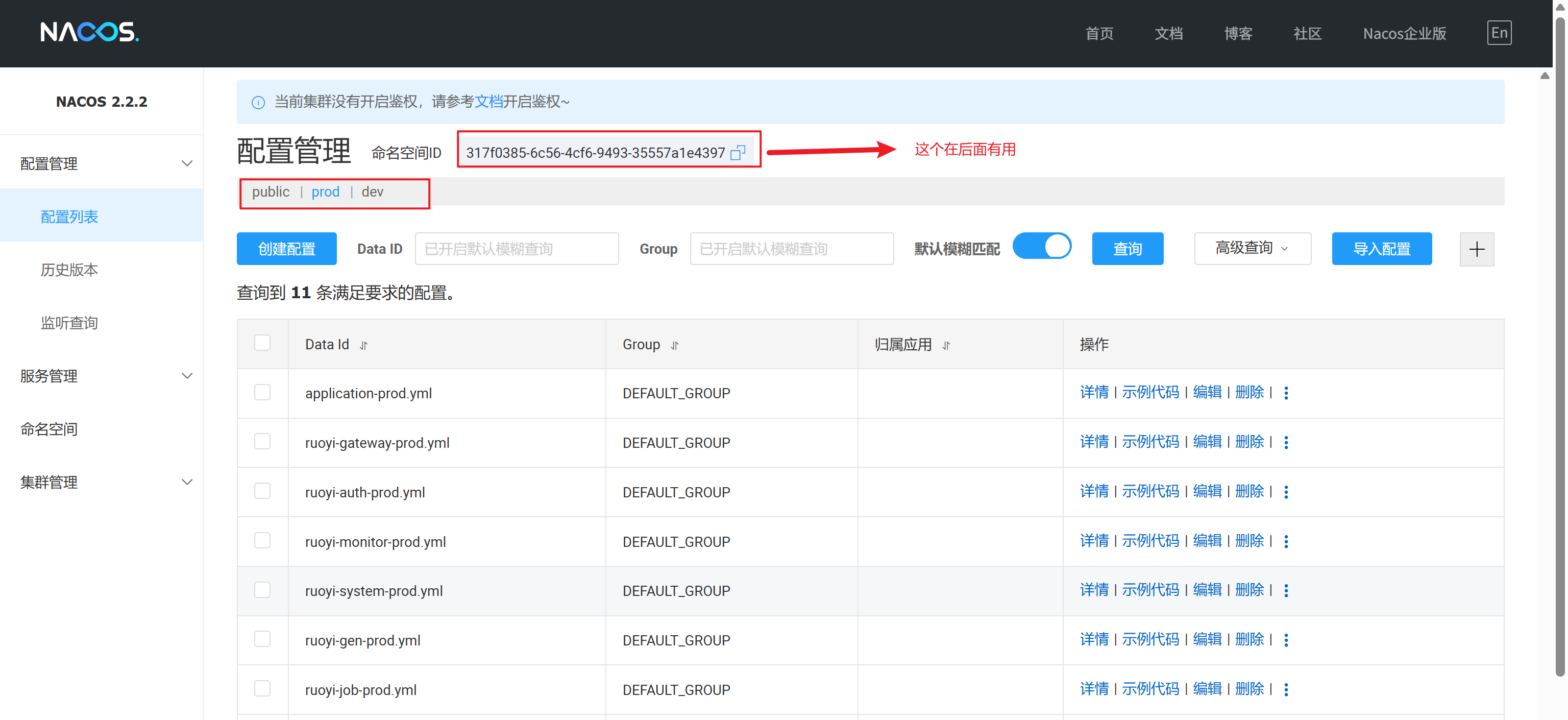Viewport: 1568px width, 720px height.
Task: Sort table by Group column
Action: [674, 345]
